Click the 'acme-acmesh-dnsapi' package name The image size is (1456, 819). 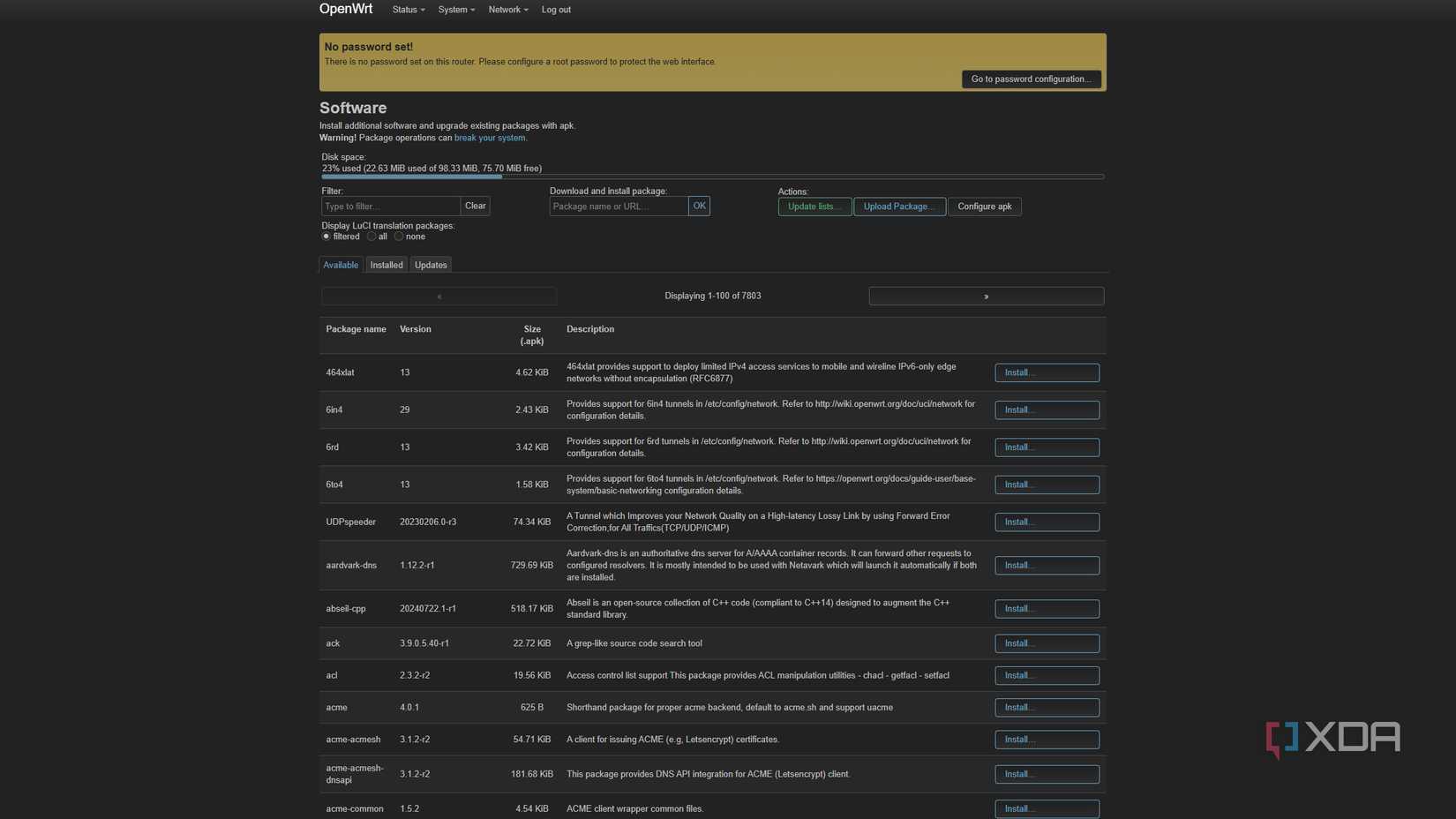coord(355,774)
